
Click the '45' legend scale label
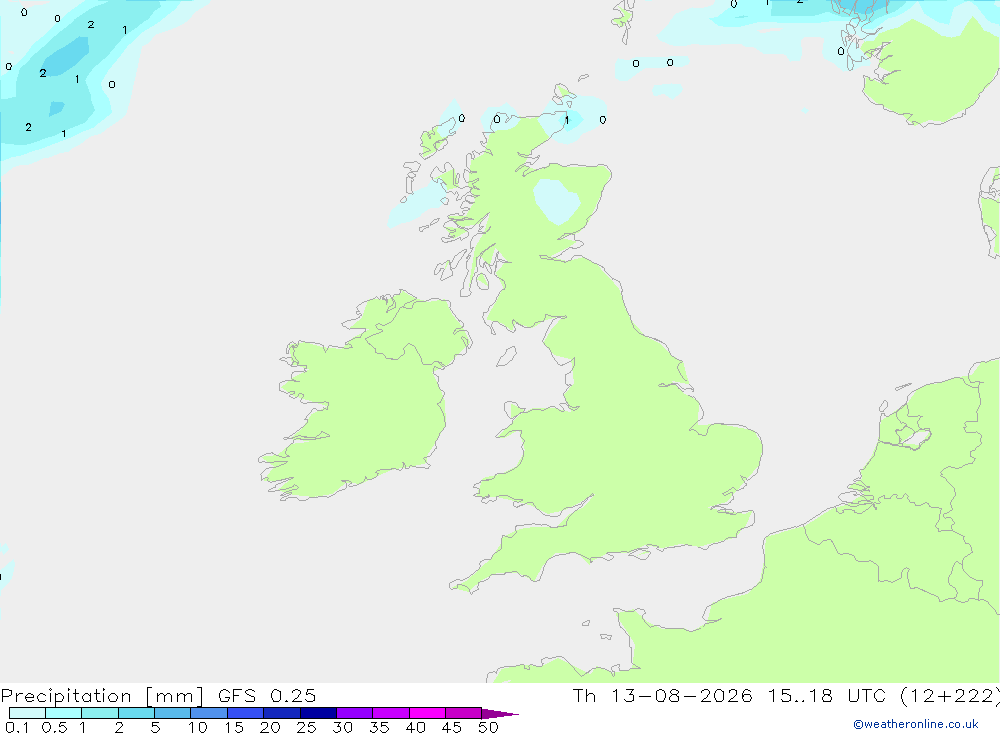click(x=452, y=727)
